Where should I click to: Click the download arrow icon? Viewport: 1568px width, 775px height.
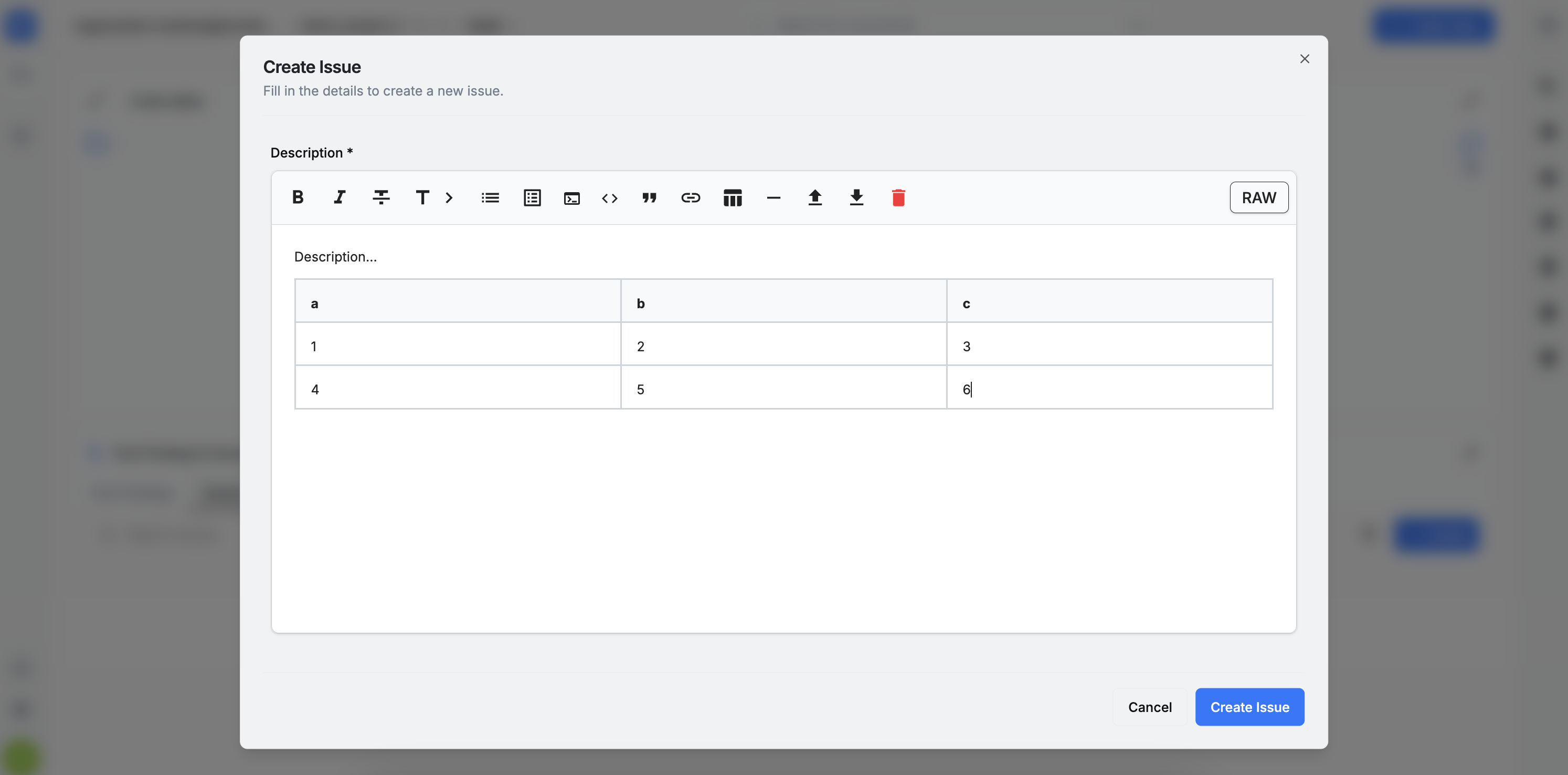click(856, 197)
